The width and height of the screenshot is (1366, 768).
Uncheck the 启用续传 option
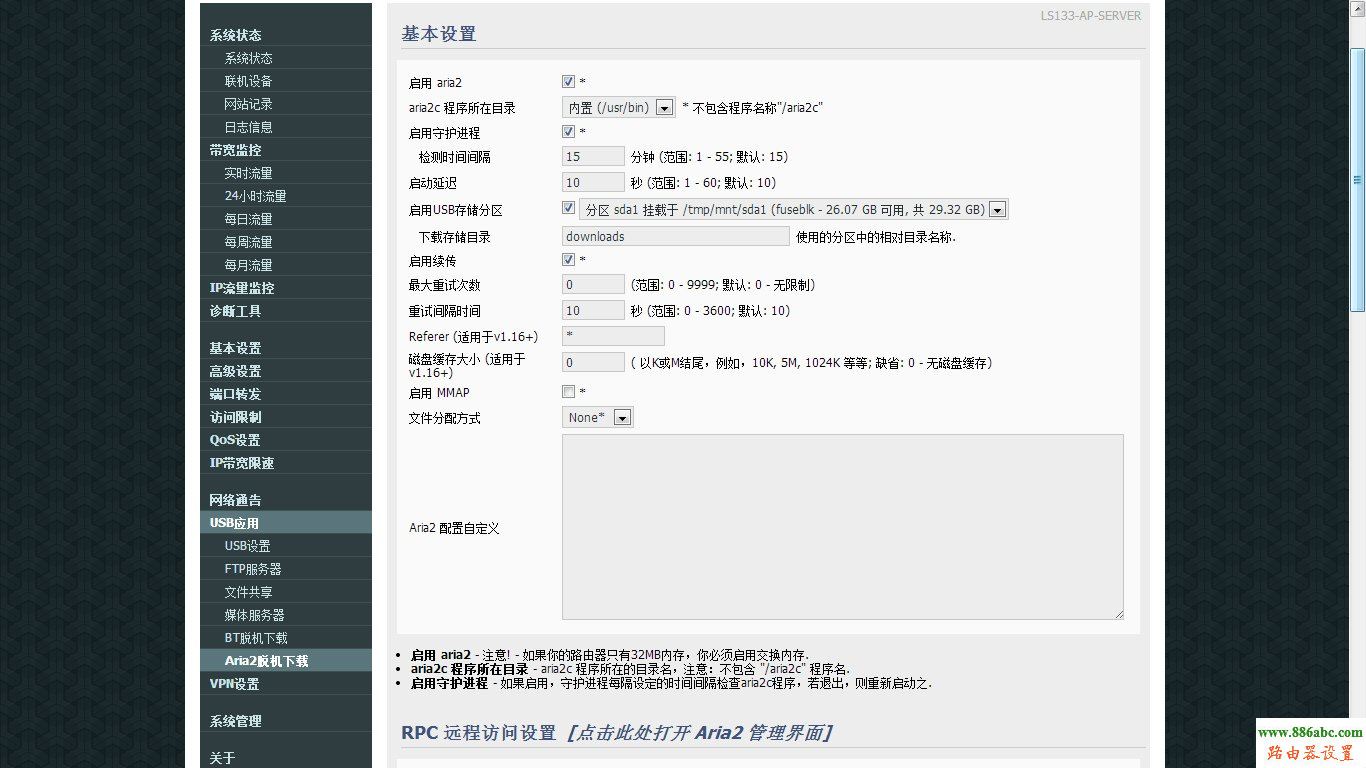pyautogui.click(x=568, y=259)
